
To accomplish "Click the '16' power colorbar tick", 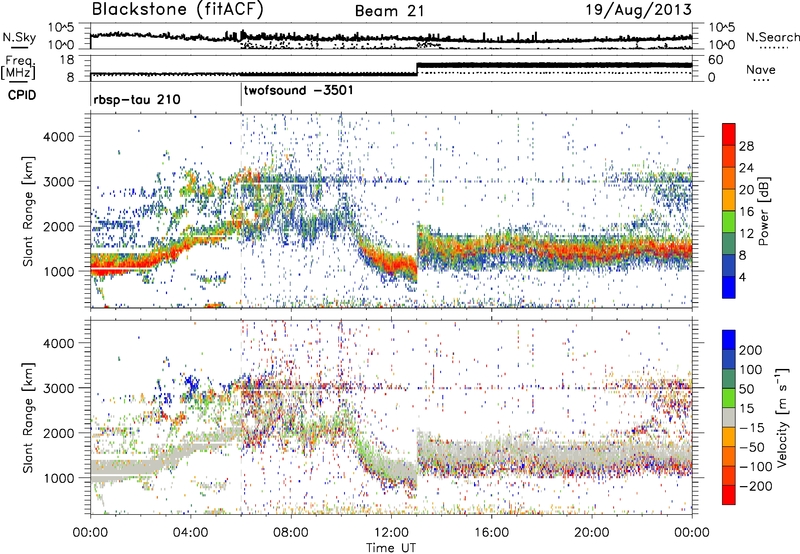I will [x=746, y=212].
